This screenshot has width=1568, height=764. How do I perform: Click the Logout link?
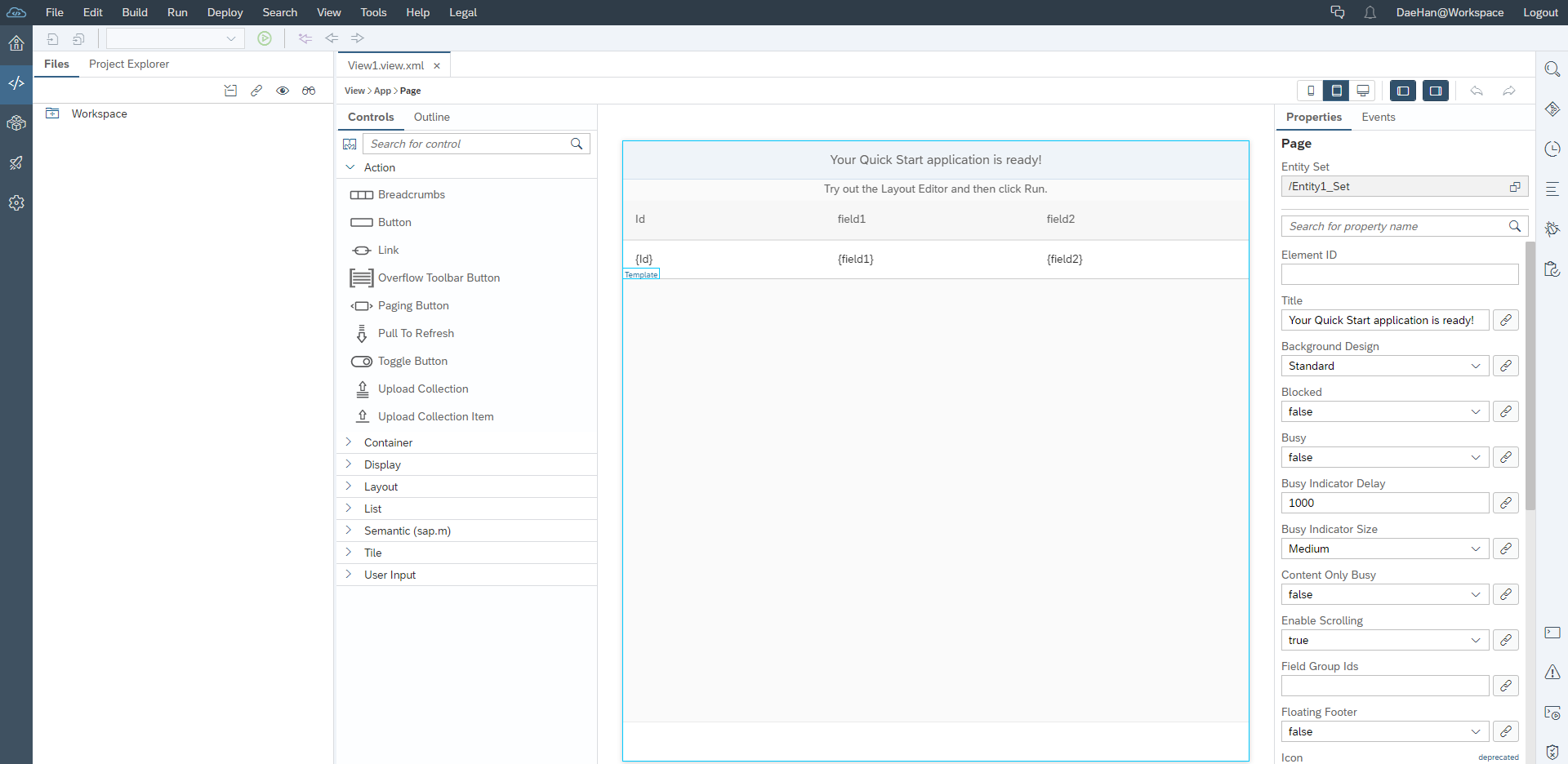click(x=1540, y=12)
